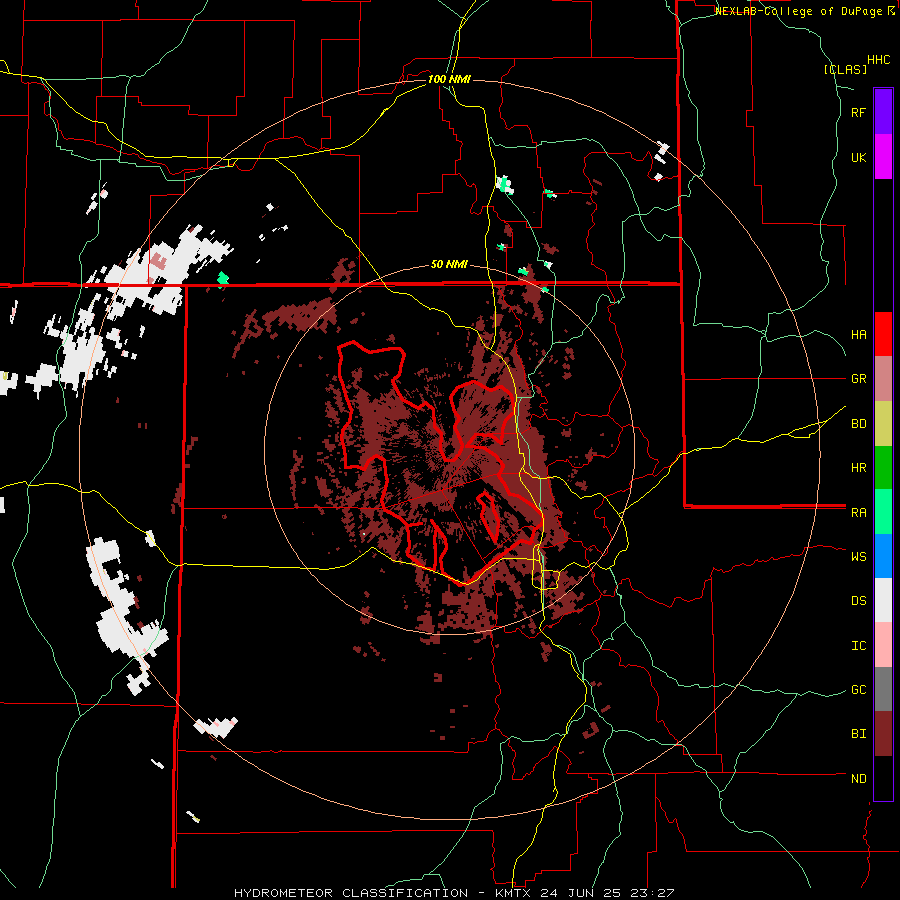Click the RF legend label
This screenshot has height=900, width=900.
[858, 112]
